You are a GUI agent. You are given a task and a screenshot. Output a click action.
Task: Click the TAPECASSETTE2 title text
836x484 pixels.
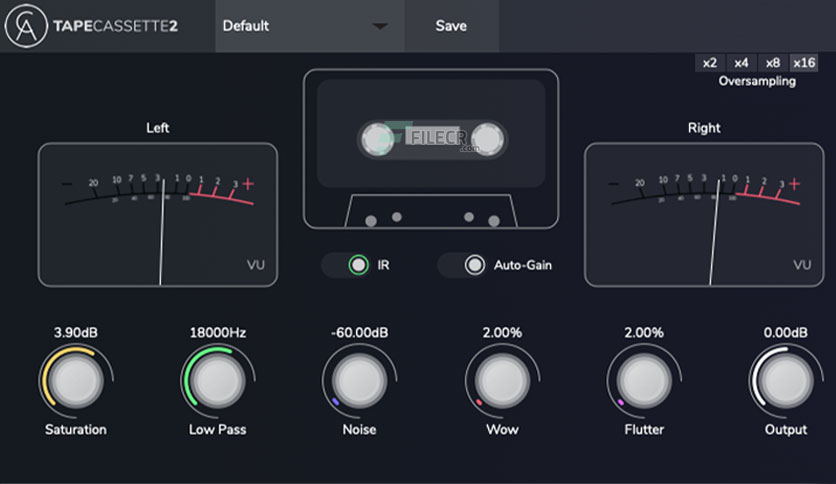pos(115,26)
